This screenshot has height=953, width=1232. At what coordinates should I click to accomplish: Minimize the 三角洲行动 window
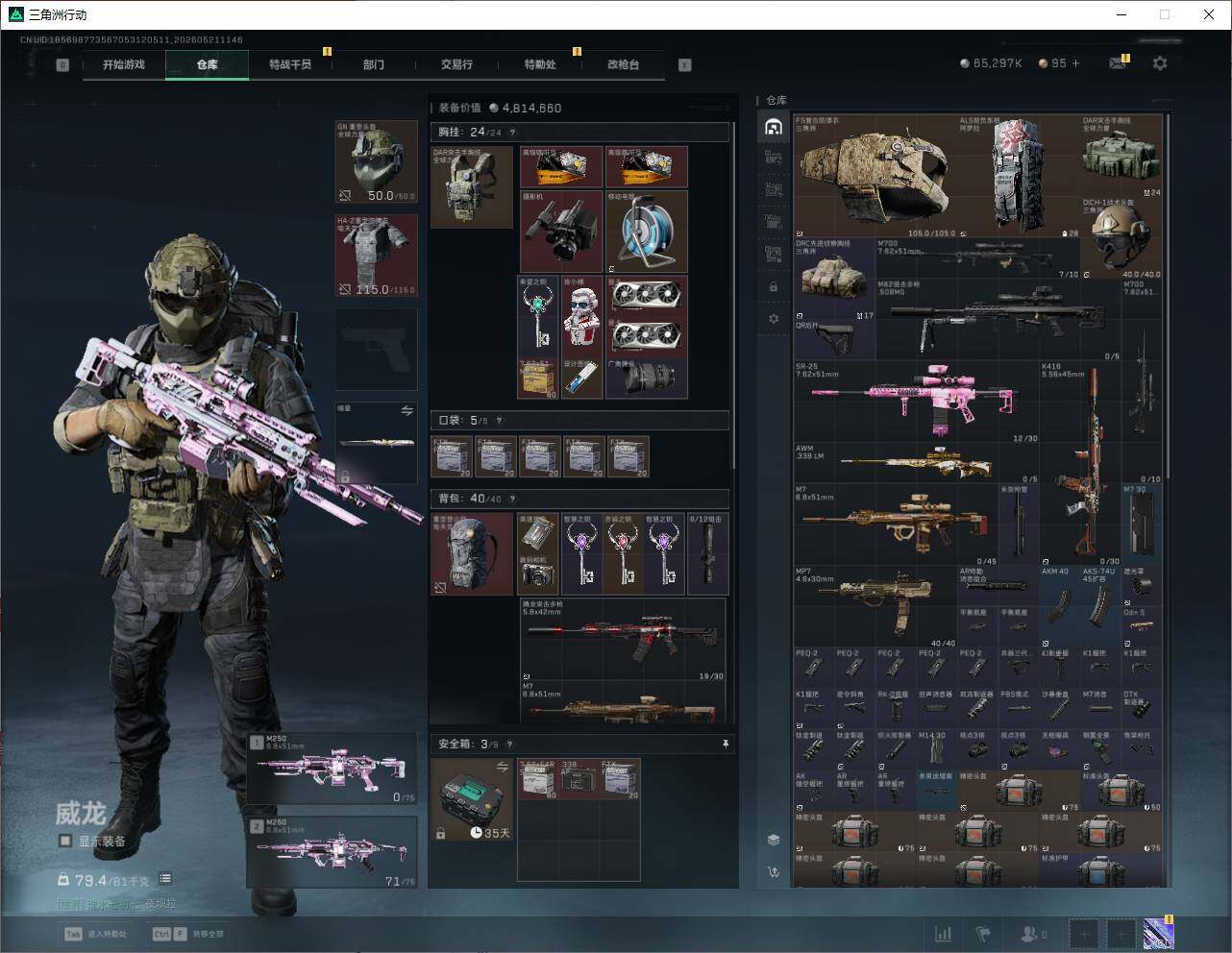(x=1121, y=14)
